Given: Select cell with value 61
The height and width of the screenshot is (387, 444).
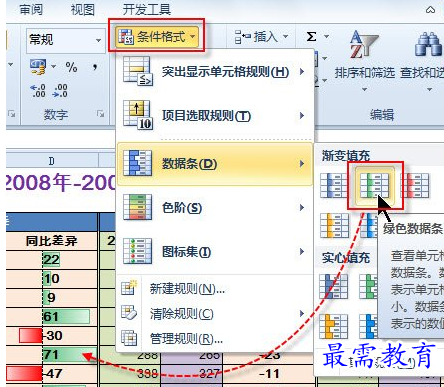Looking at the screenshot, I should tap(52, 316).
